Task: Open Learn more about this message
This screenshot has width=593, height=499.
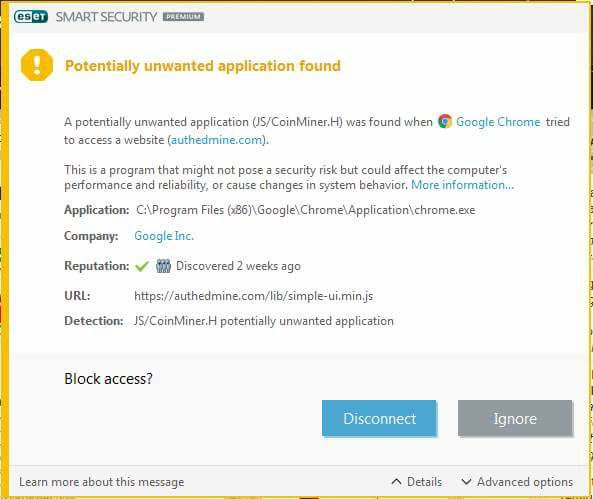Action: 102,482
